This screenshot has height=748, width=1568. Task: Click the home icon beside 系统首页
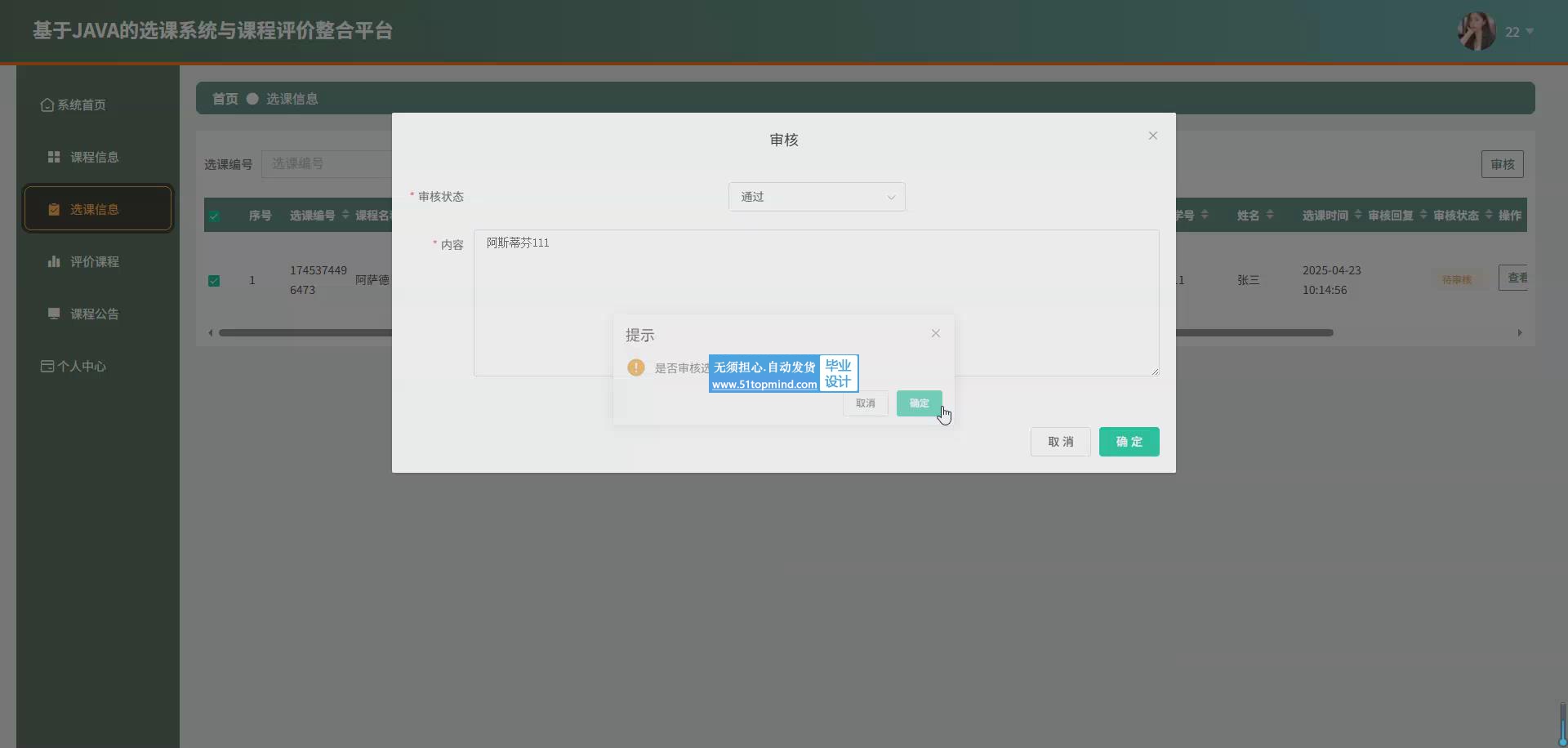(x=47, y=105)
